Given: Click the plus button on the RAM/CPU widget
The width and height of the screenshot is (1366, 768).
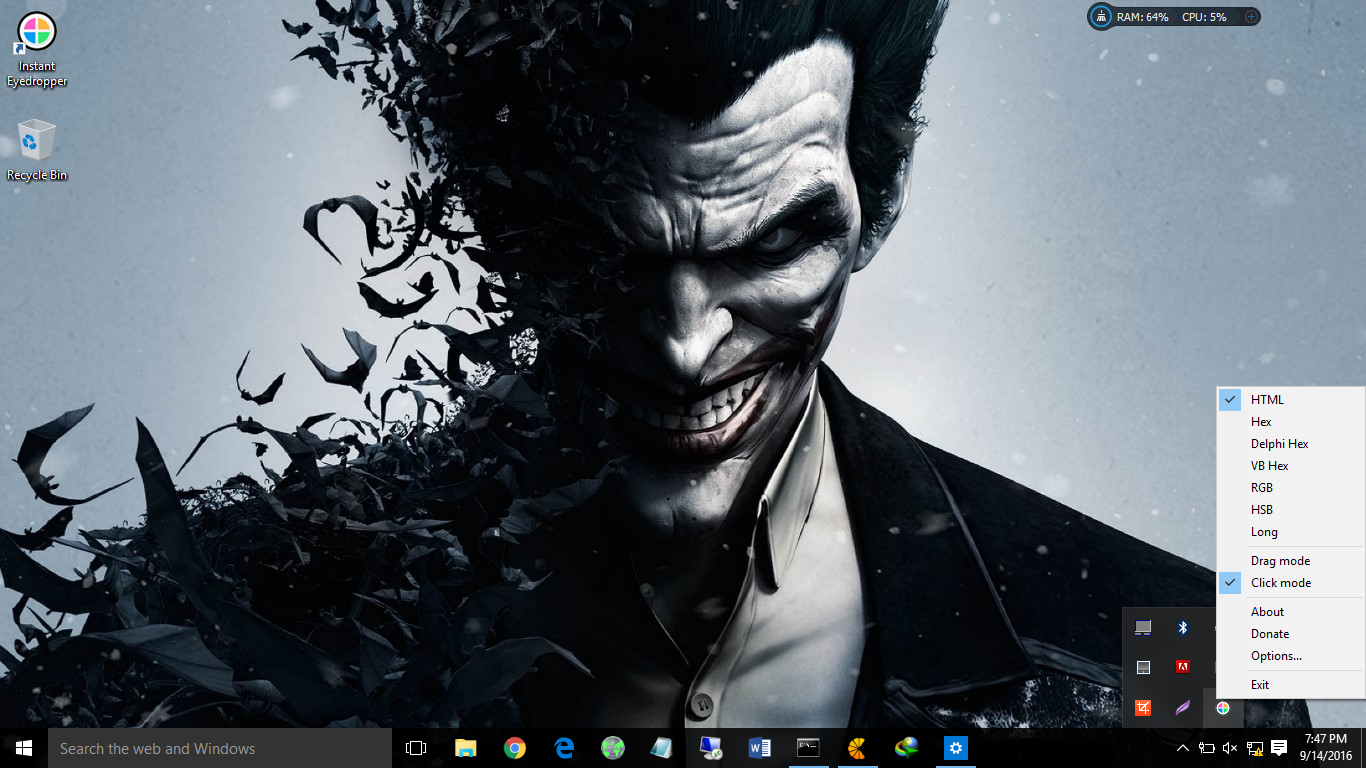Looking at the screenshot, I should (1250, 17).
